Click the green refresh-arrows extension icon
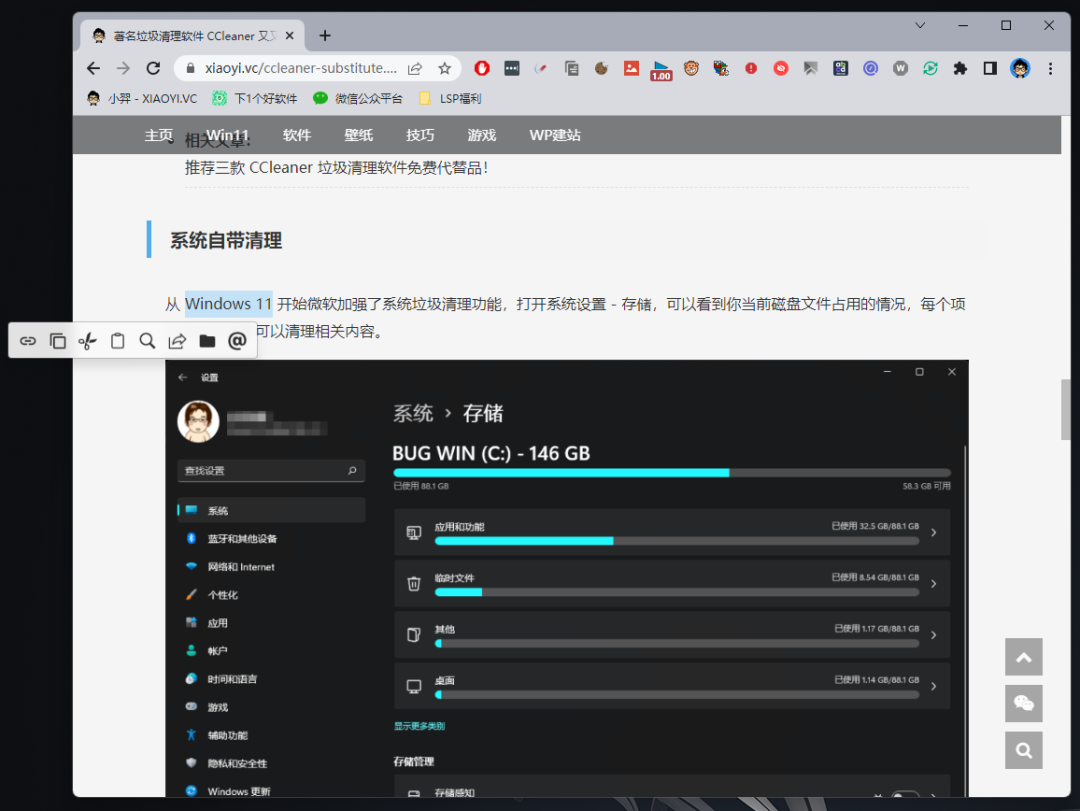The image size is (1080, 811). pyautogui.click(x=930, y=68)
